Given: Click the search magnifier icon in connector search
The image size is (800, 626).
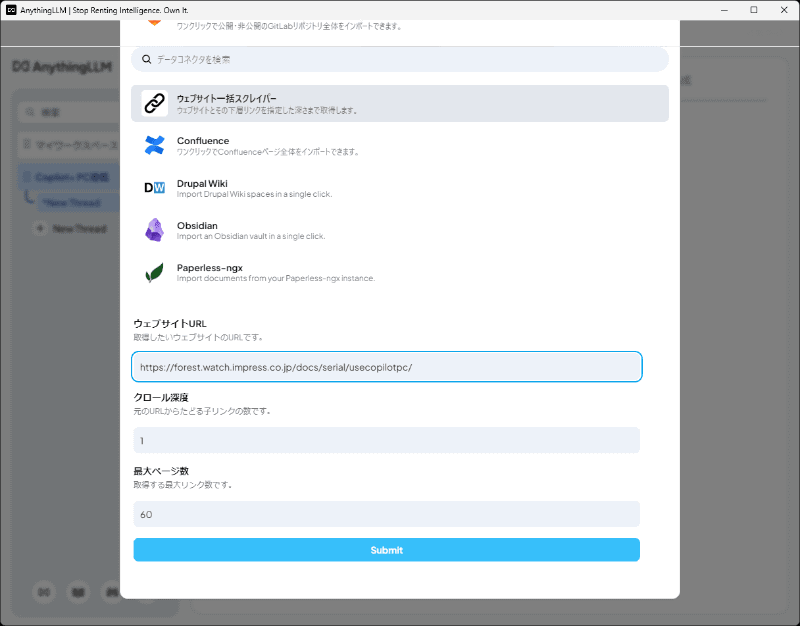Looking at the screenshot, I should pos(146,59).
